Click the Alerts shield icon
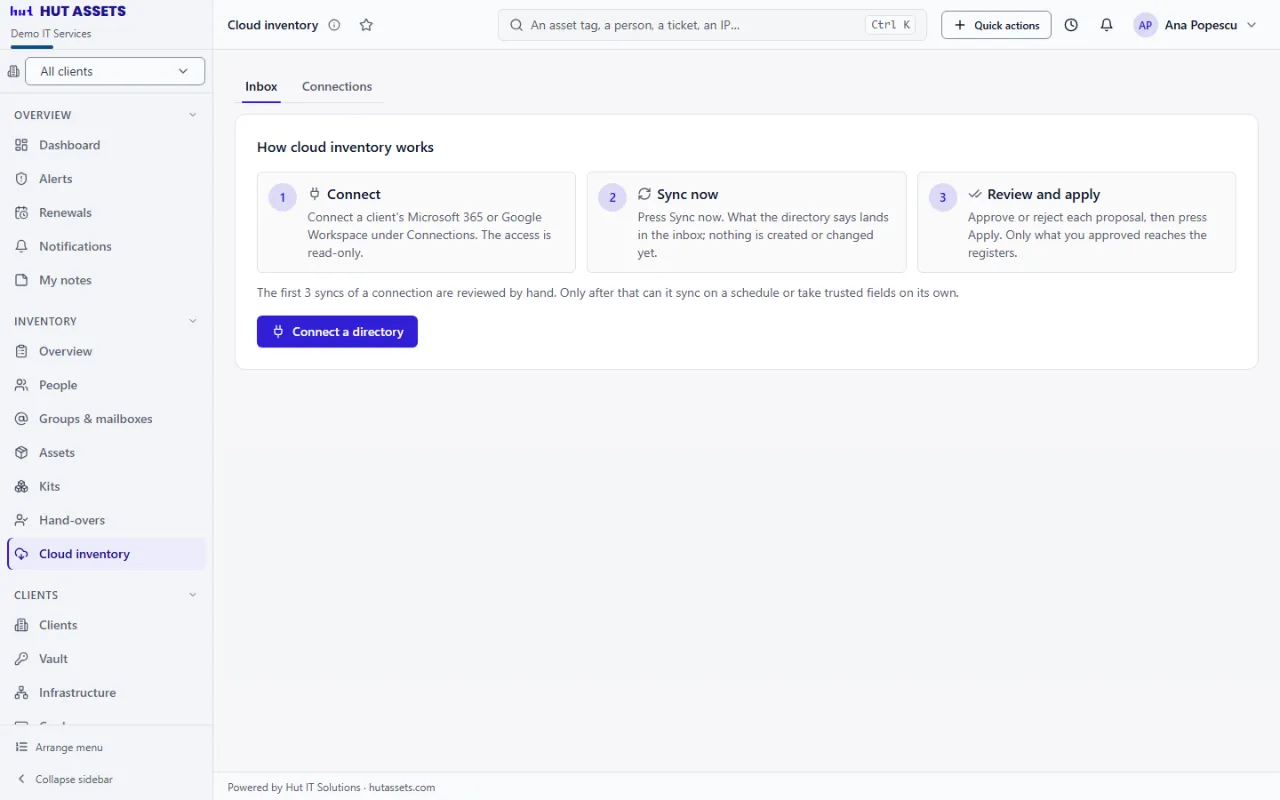This screenshot has height=800, width=1280. [x=21, y=179]
